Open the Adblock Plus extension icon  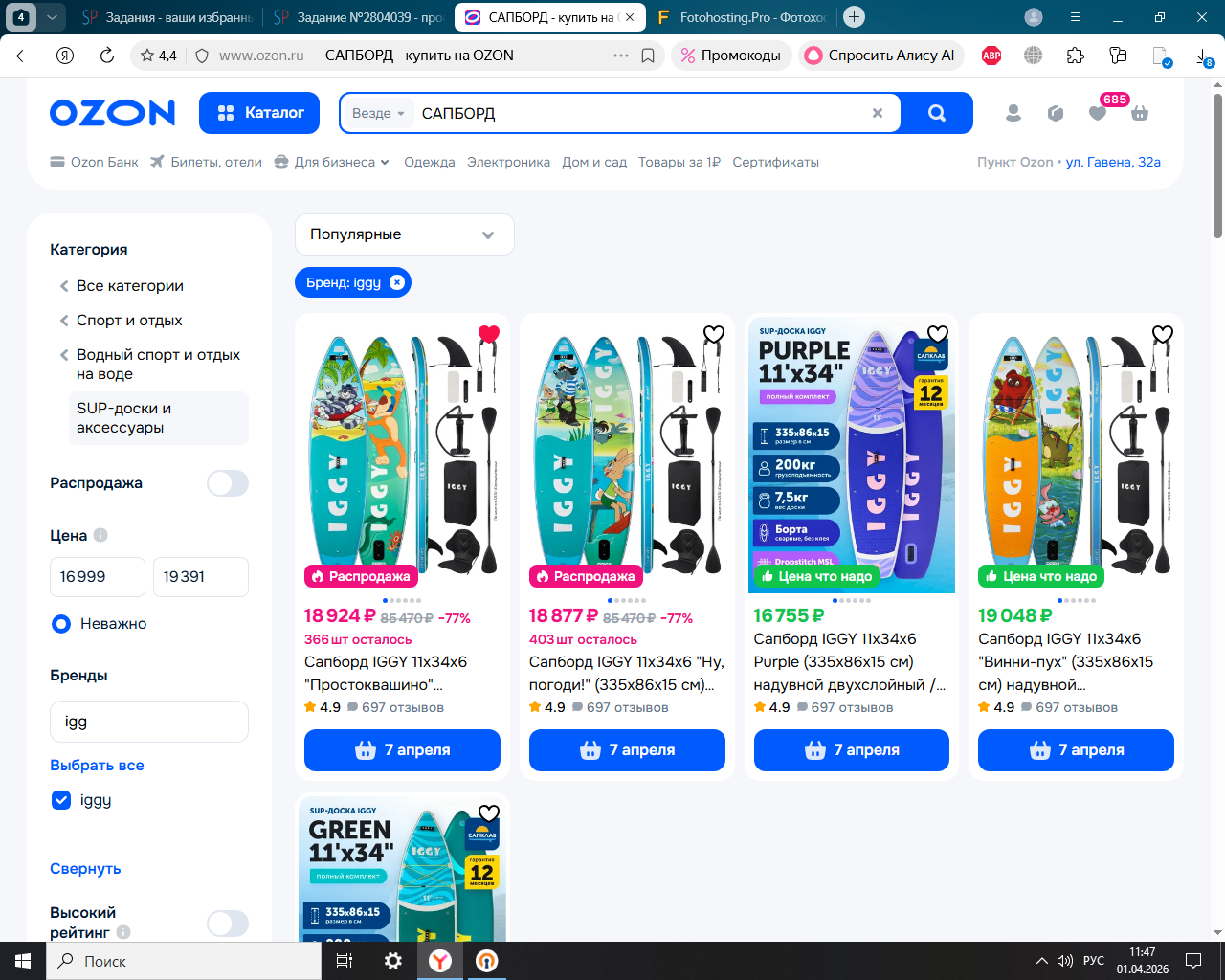click(x=991, y=56)
